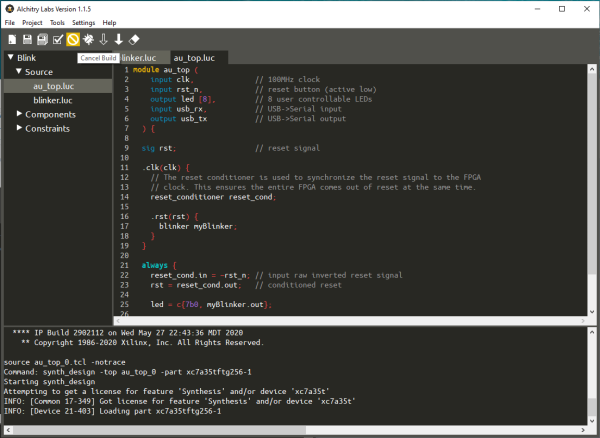Click the bug-shaped debug icon
This screenshot has width=600, height=438.
(x=88, y=39)
